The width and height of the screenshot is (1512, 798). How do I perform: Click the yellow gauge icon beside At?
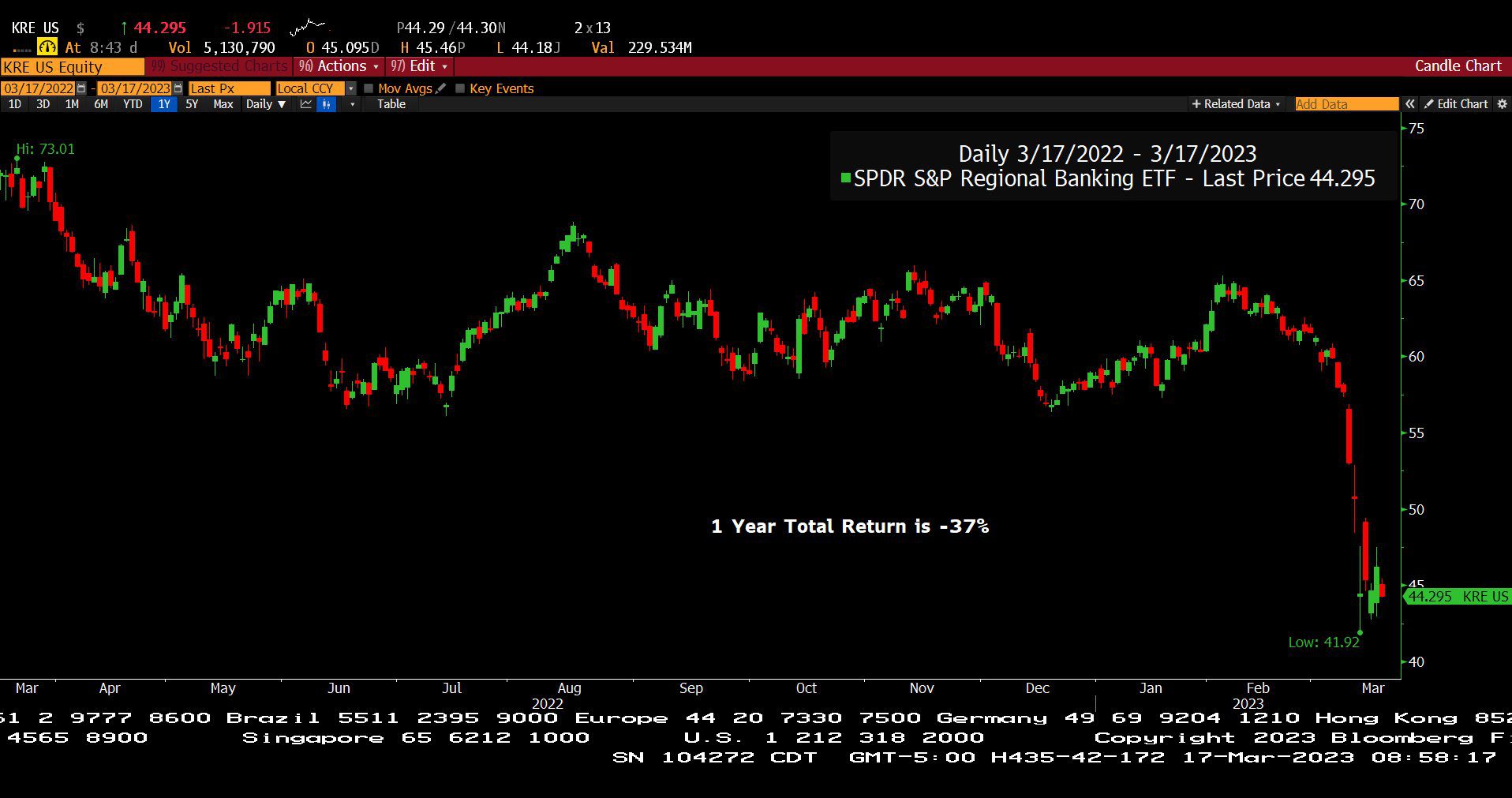click(47, 47)
